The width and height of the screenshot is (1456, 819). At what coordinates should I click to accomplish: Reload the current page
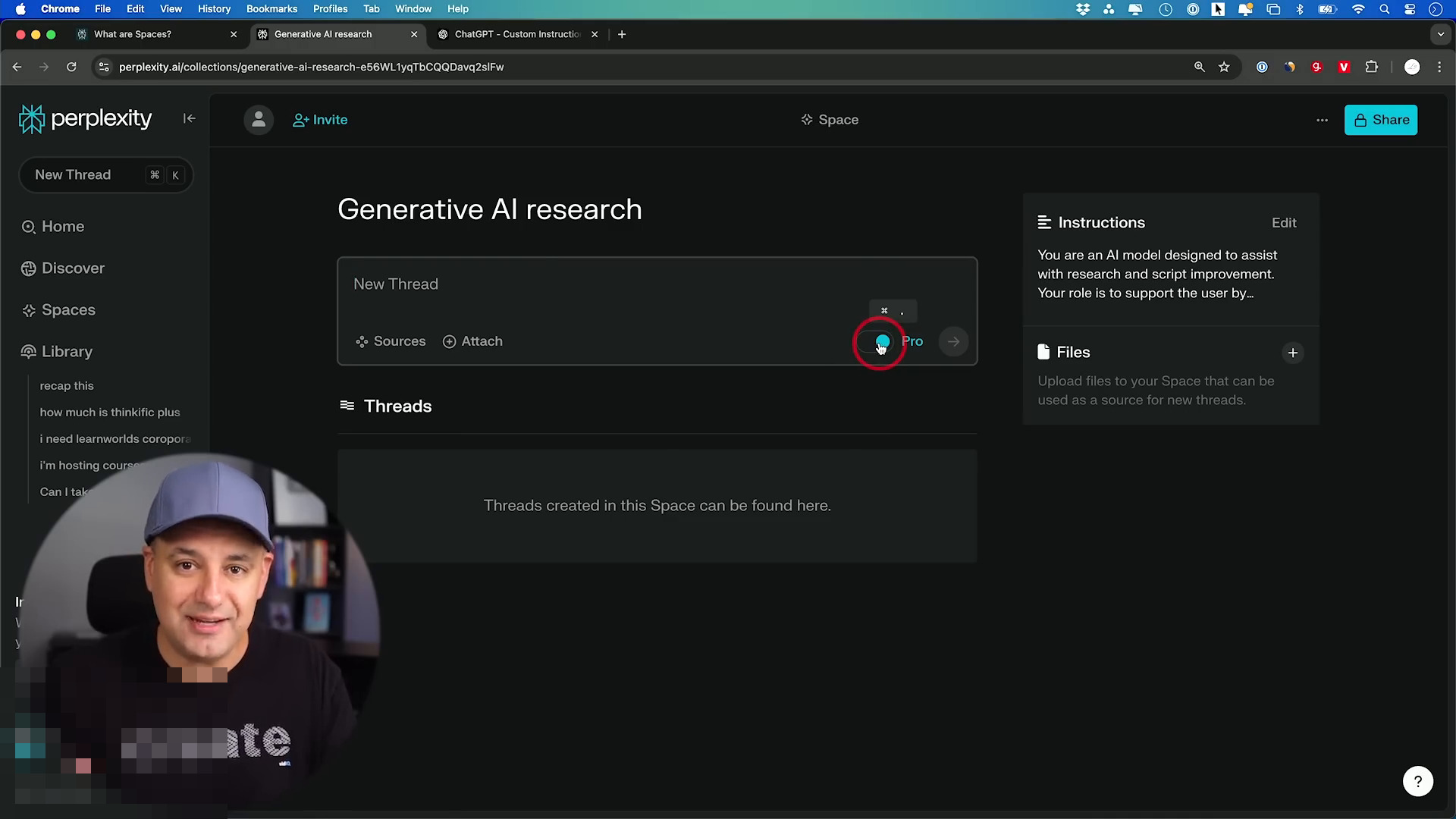[71, 67]
